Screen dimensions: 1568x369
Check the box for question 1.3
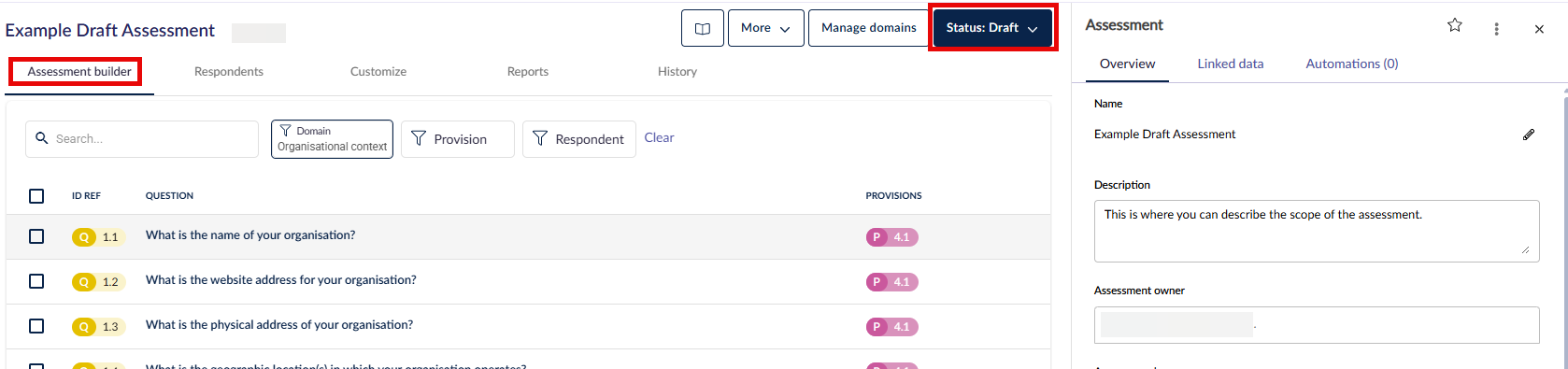click(36, 326)
